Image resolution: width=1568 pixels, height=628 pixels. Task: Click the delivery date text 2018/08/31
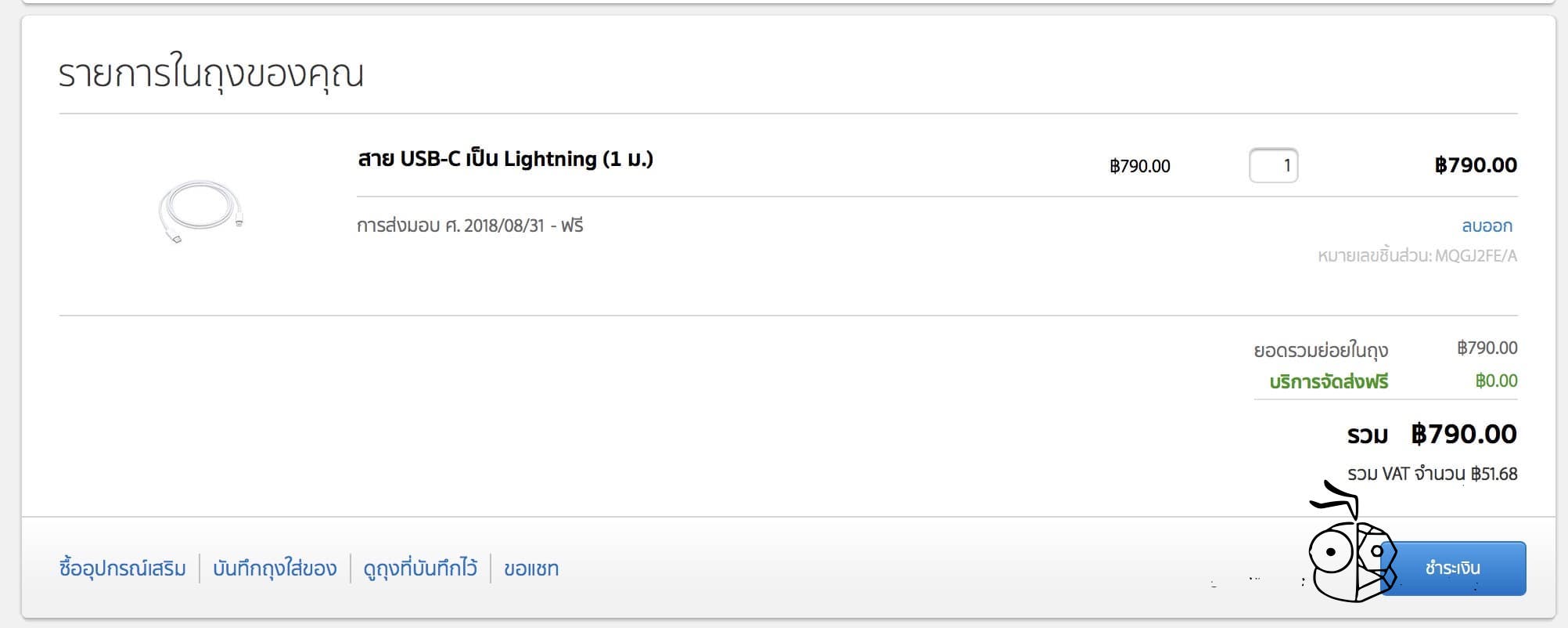(504, 226)
